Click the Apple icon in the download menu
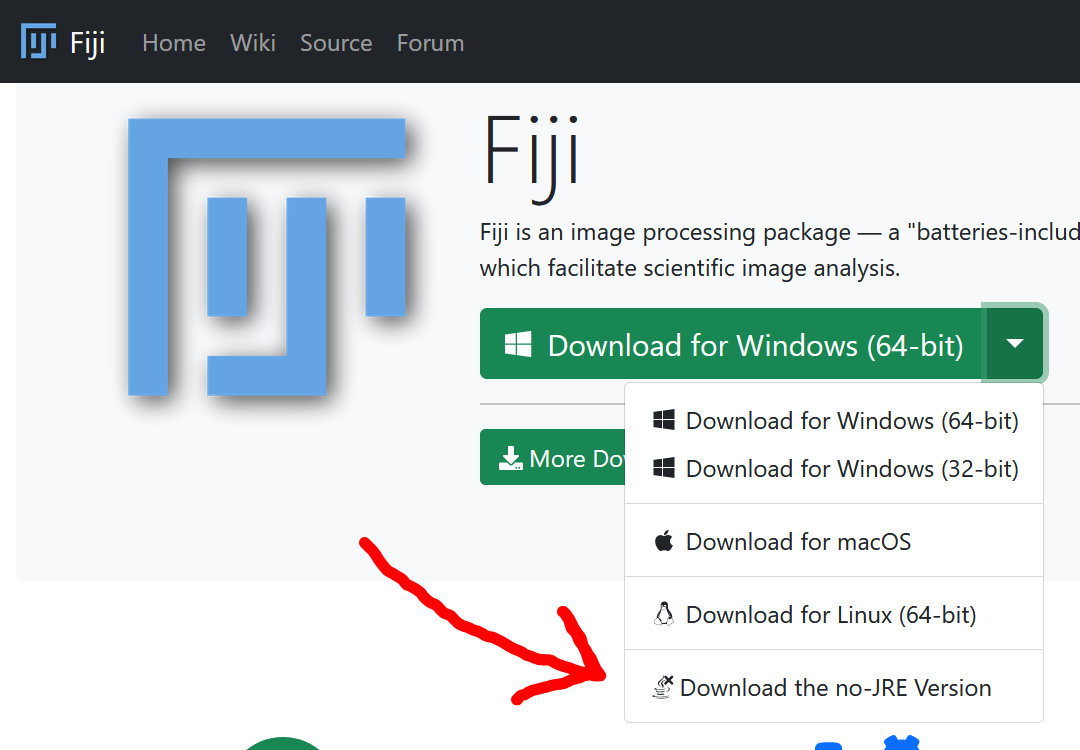This screenshot has height=750, width=1080. [663, 541]
